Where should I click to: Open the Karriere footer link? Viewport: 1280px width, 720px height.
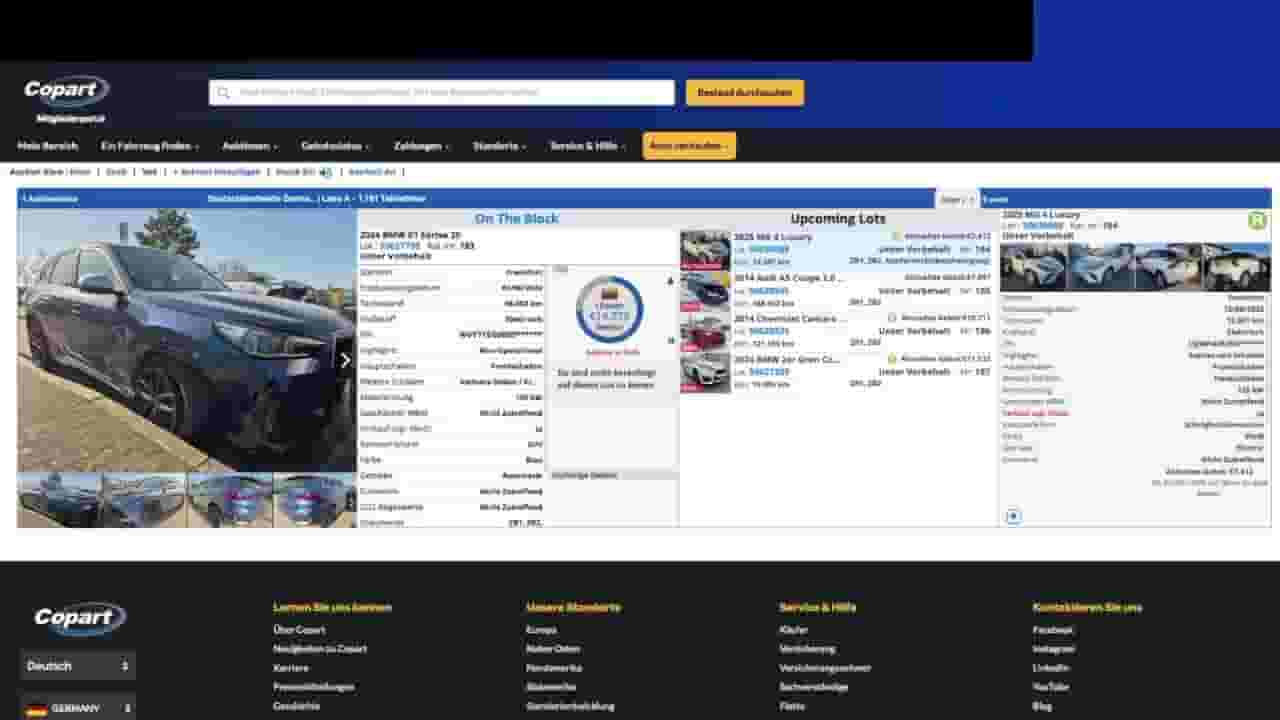pos(291,668)
